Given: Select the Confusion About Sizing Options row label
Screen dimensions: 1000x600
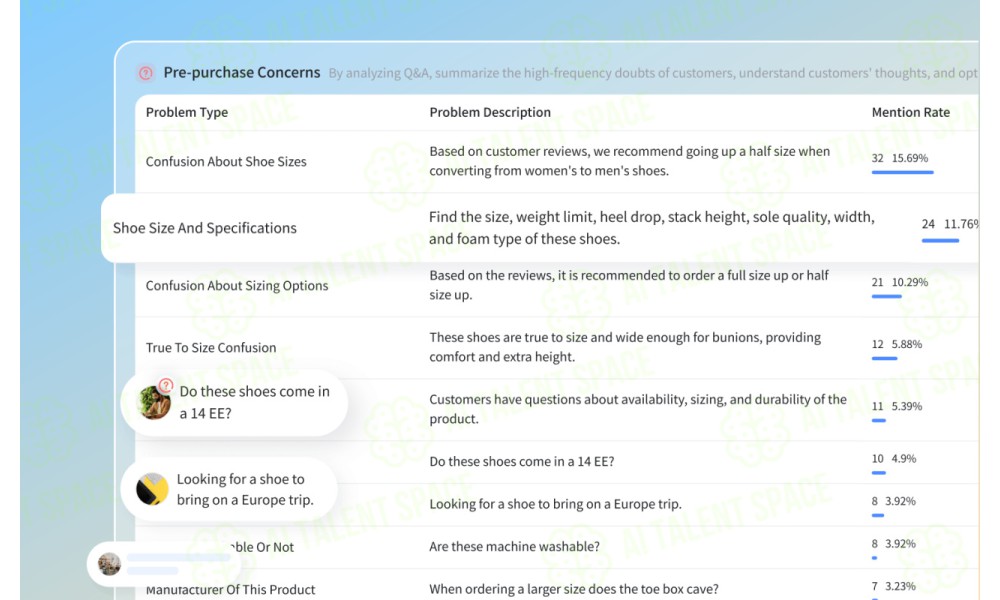Looking at the screenshot, I should tap(237, 286).
